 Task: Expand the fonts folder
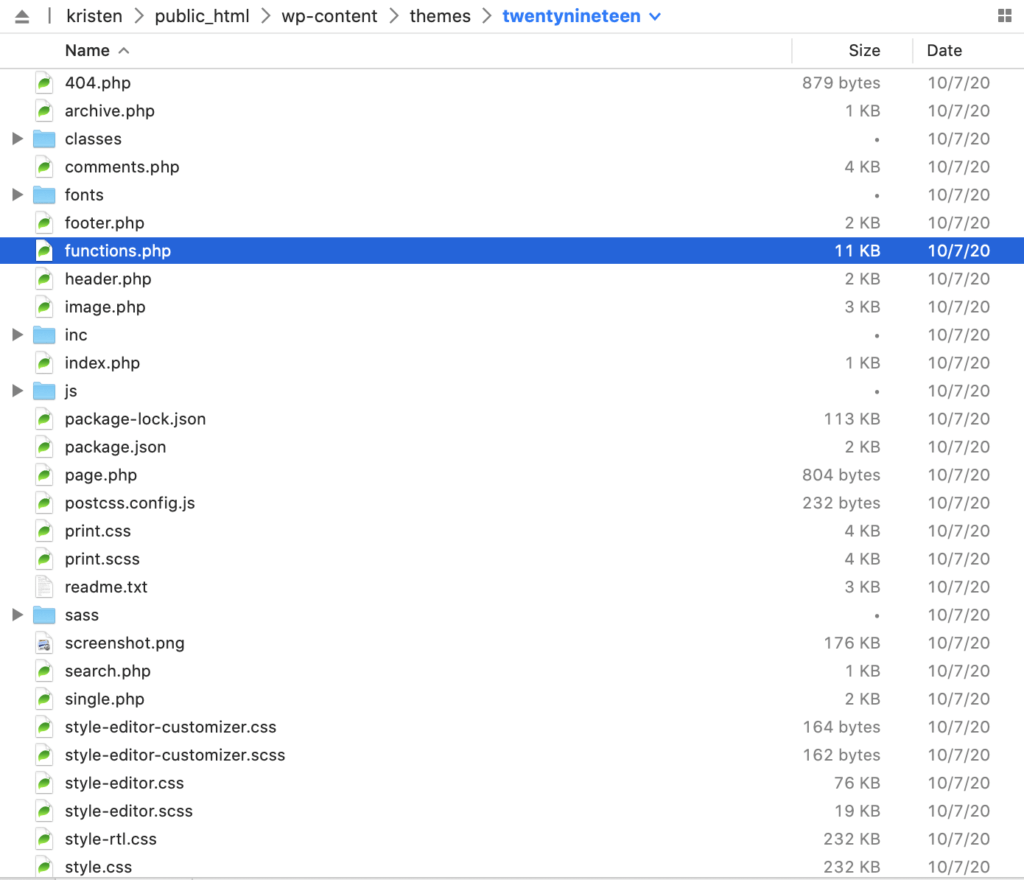click(x=18, y=195)
